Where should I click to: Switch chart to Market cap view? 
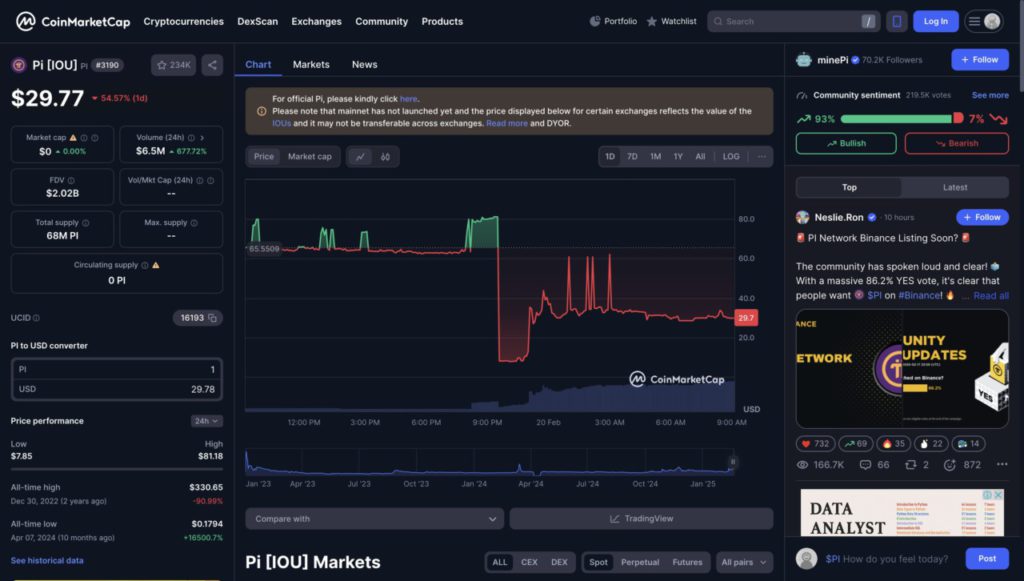coord(309,157)
